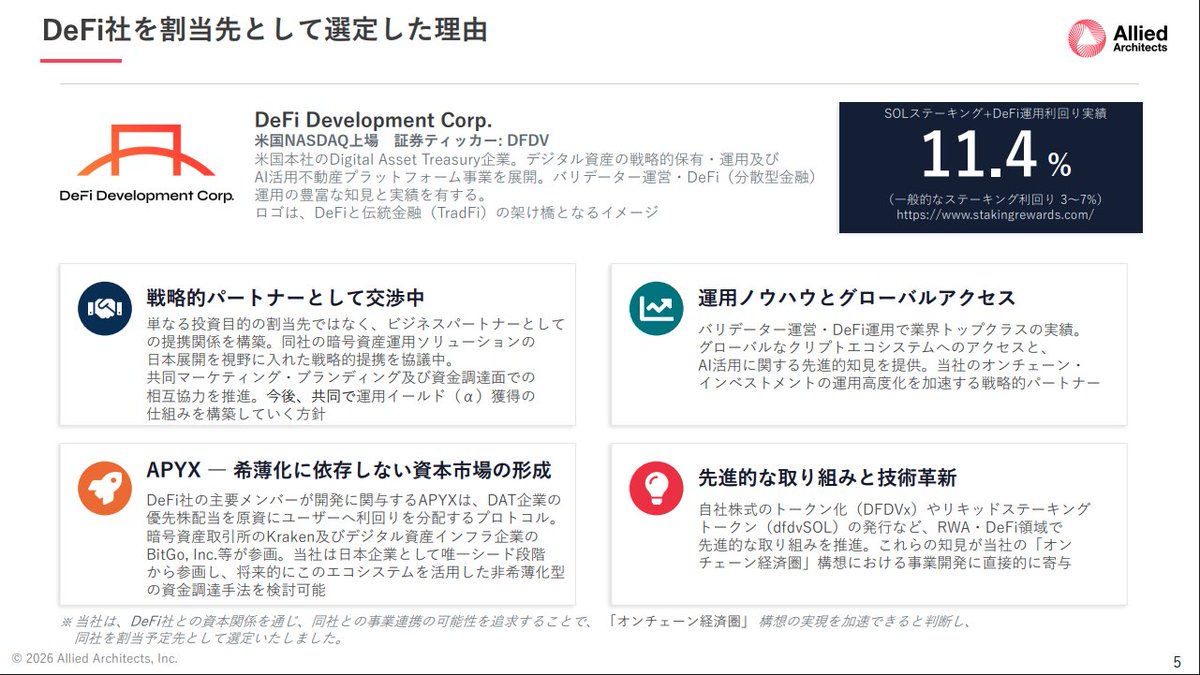Click the line beginning 自社株式のトークン化（DFDVx）
The height and width of the screenshot is (675, 1200).
(894, 509)
